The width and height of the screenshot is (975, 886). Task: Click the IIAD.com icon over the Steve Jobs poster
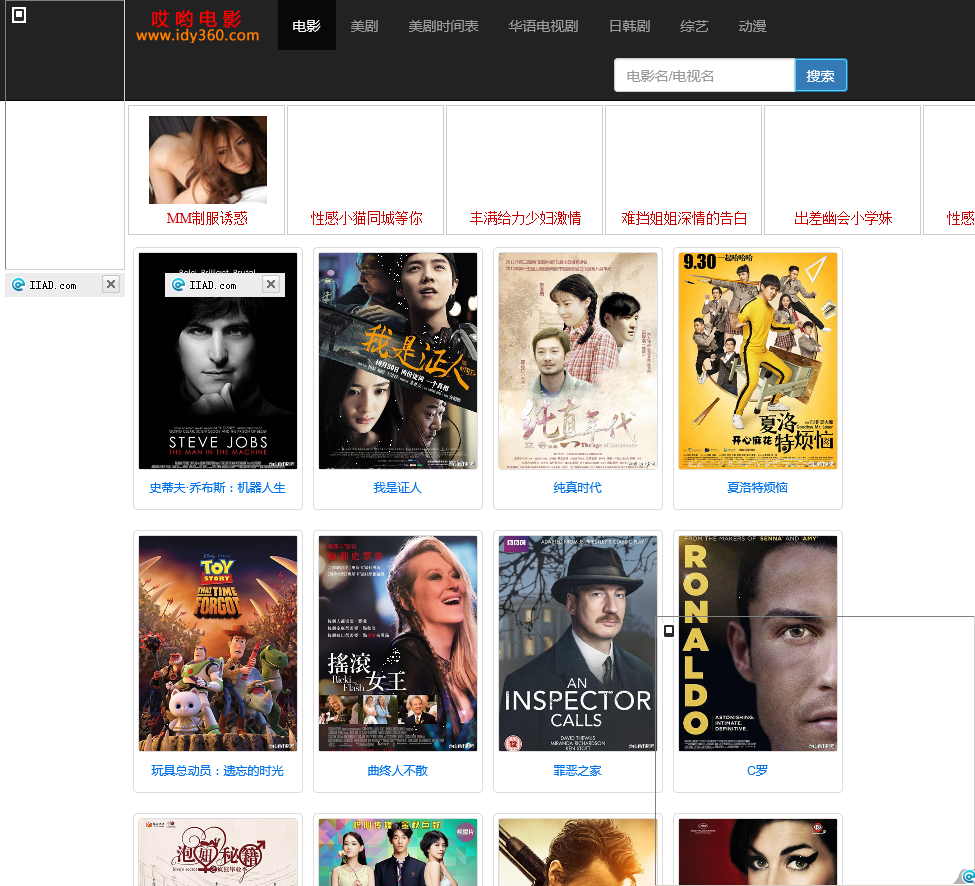[x=178, y=285]
